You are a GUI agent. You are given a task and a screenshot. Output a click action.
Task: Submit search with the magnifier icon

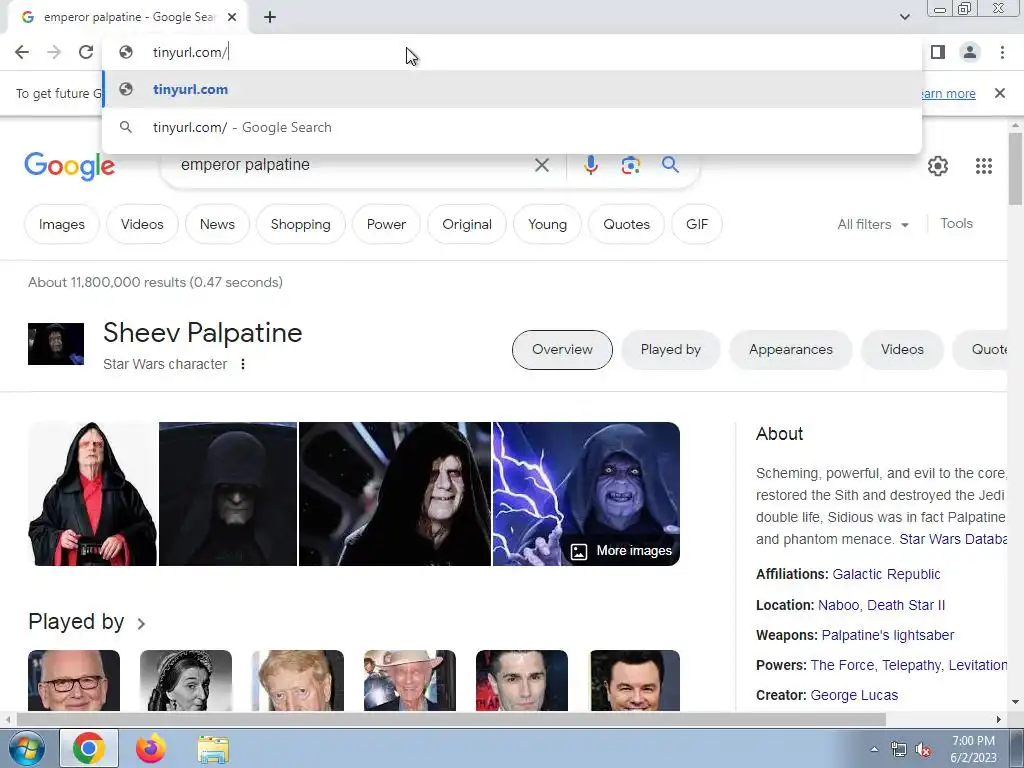(670, 165)
